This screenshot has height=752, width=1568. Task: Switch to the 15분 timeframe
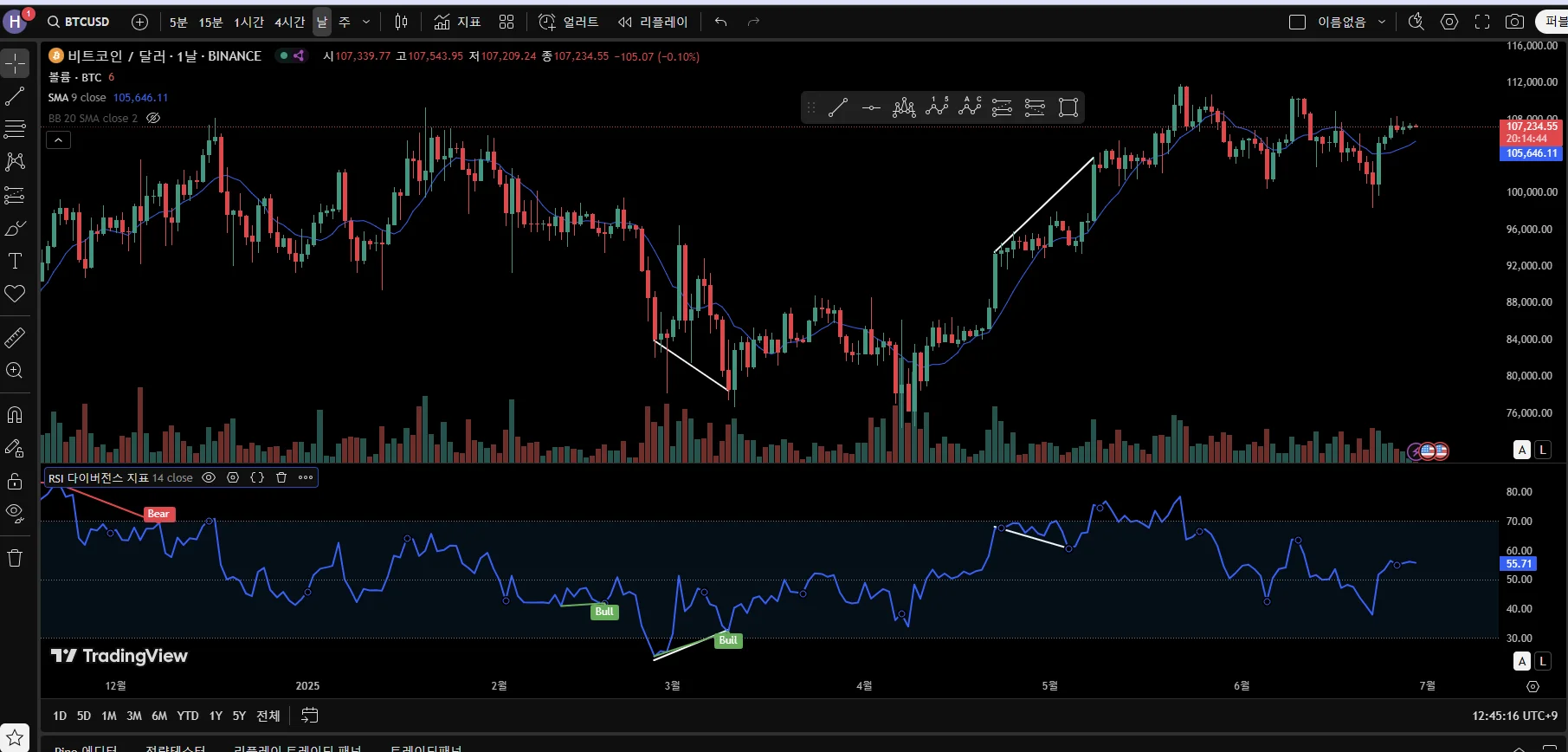pos(210,22)
